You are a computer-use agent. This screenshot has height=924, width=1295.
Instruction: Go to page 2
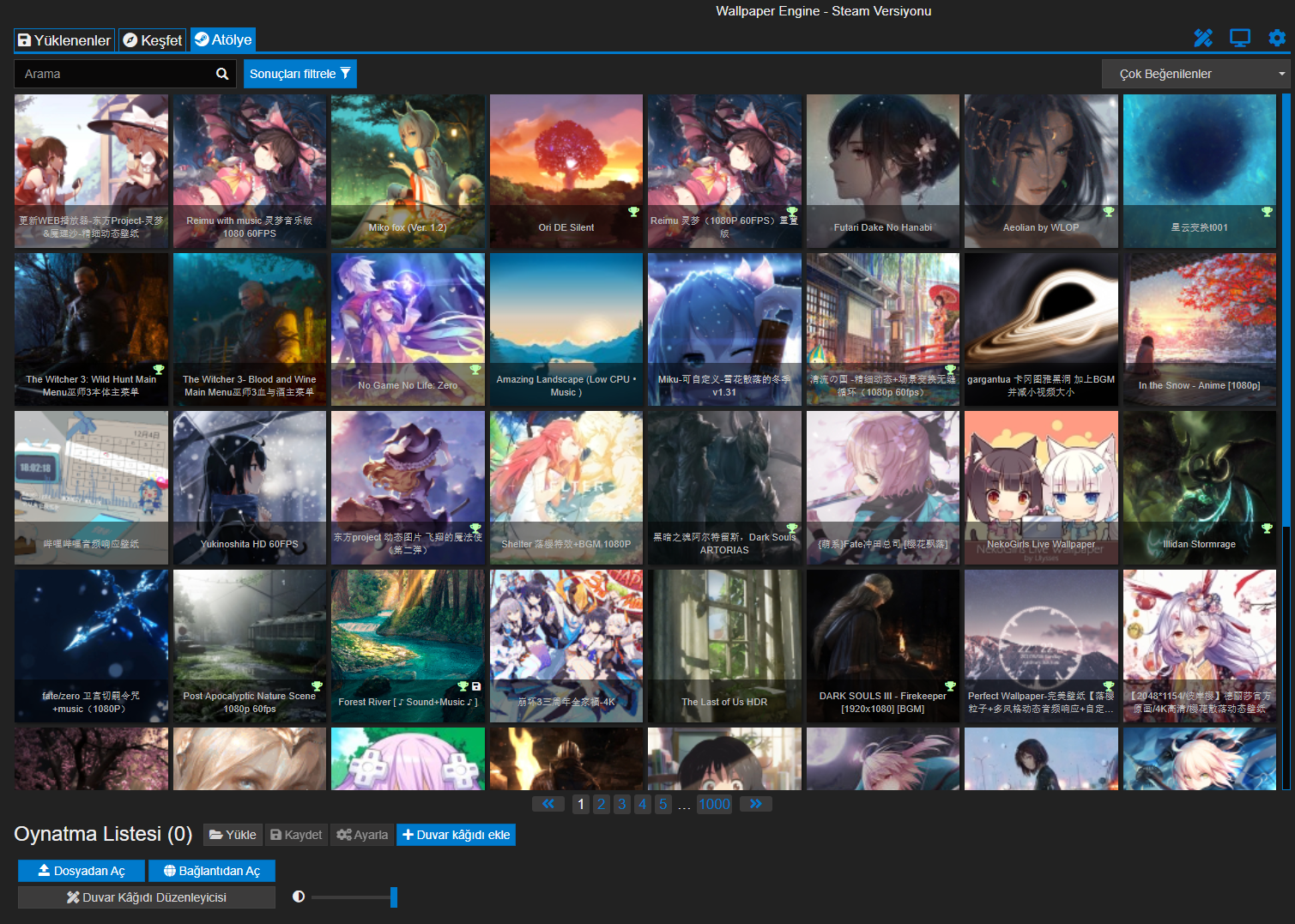(x=602, y=804)
